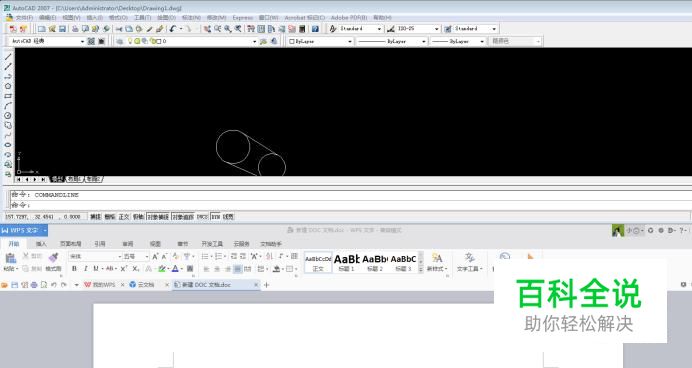
Task: Toggle 对象捕捉 object snap in status bar
Action: click(158, 217)
